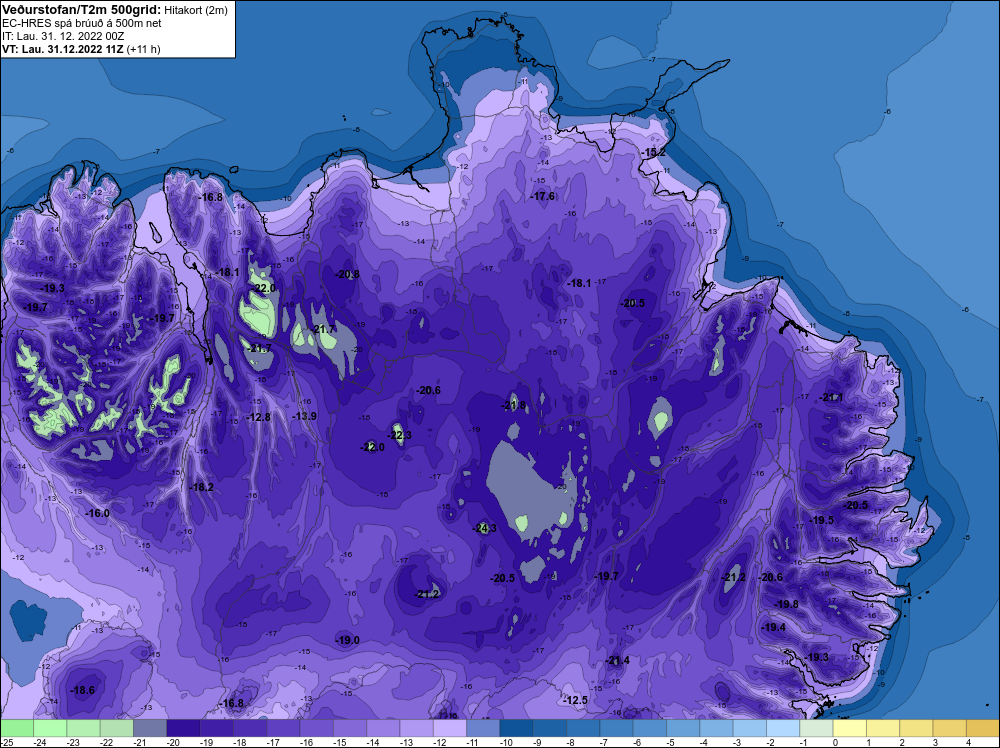Select the Hitakort (2m) label in header
Screen dimensions: 1000x748
(x=196, y=10)
